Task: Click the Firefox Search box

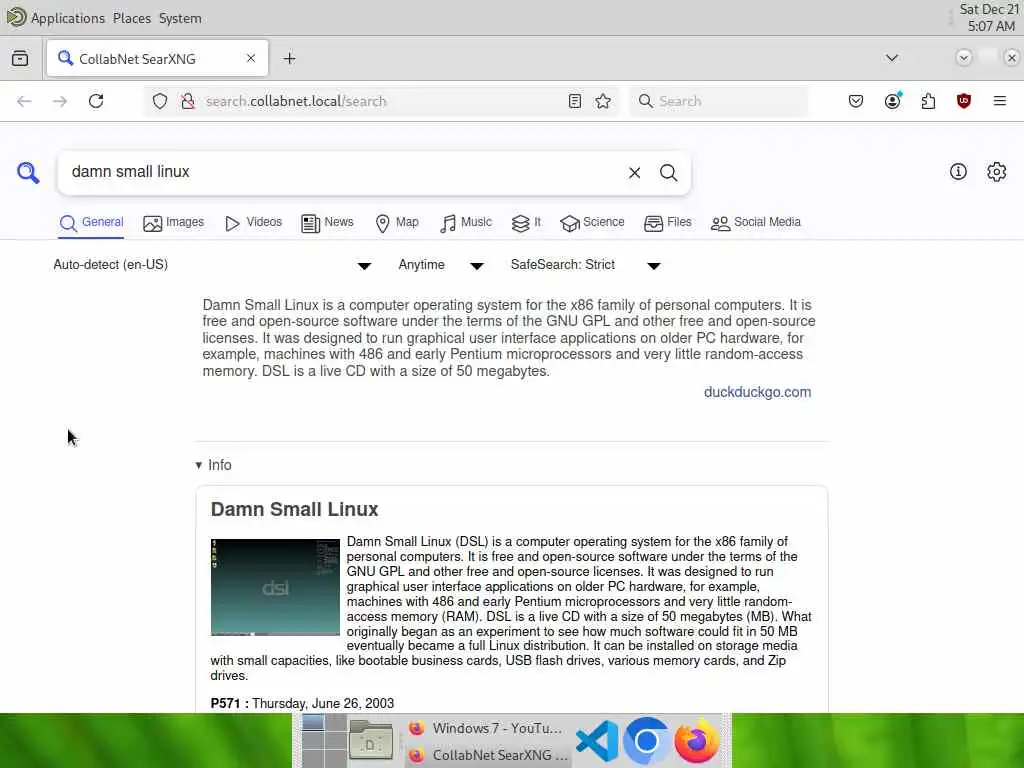Action: 718,101
